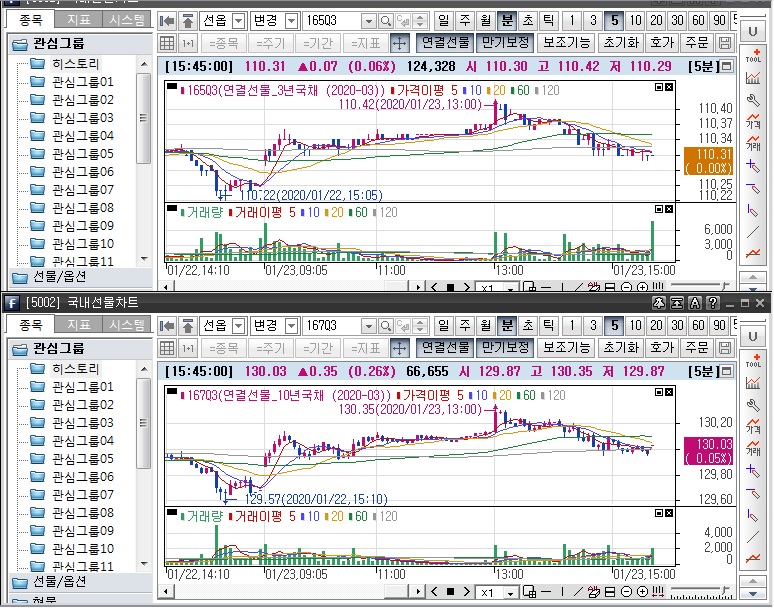
Task: Click the zoom-out minus icon under lower chart
Action: 626,593
